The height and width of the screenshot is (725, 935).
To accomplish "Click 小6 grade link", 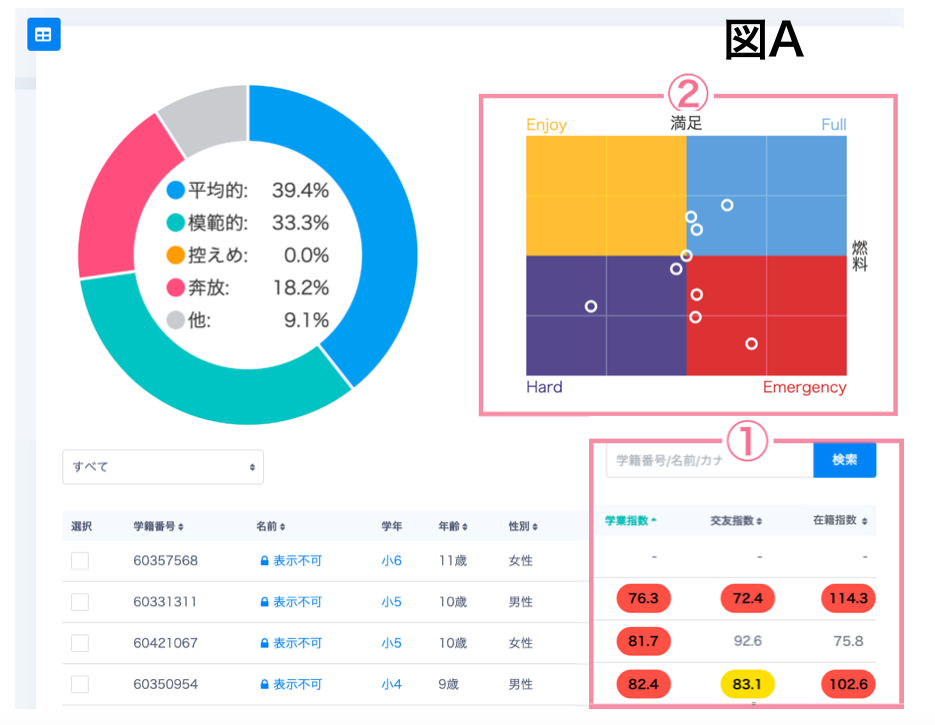I will tap(391, 560).
